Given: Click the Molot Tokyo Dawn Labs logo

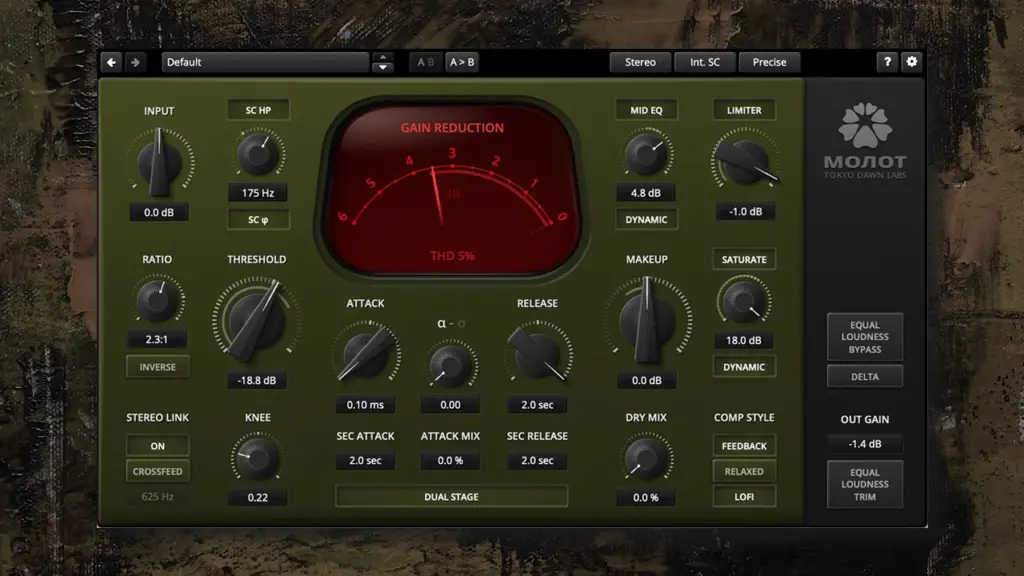Looking at the screenshot, I should (x=865, y=140).
